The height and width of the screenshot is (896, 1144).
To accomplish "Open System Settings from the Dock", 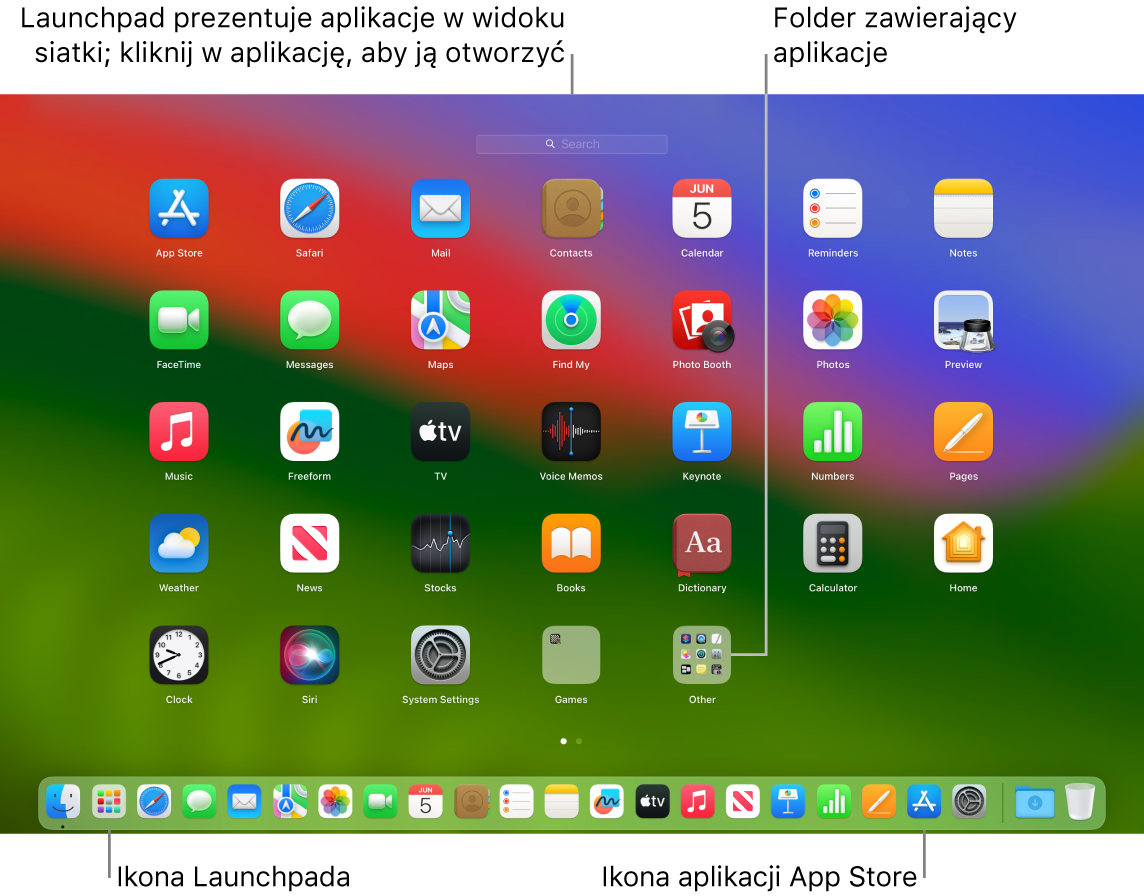I will point(969,802).
